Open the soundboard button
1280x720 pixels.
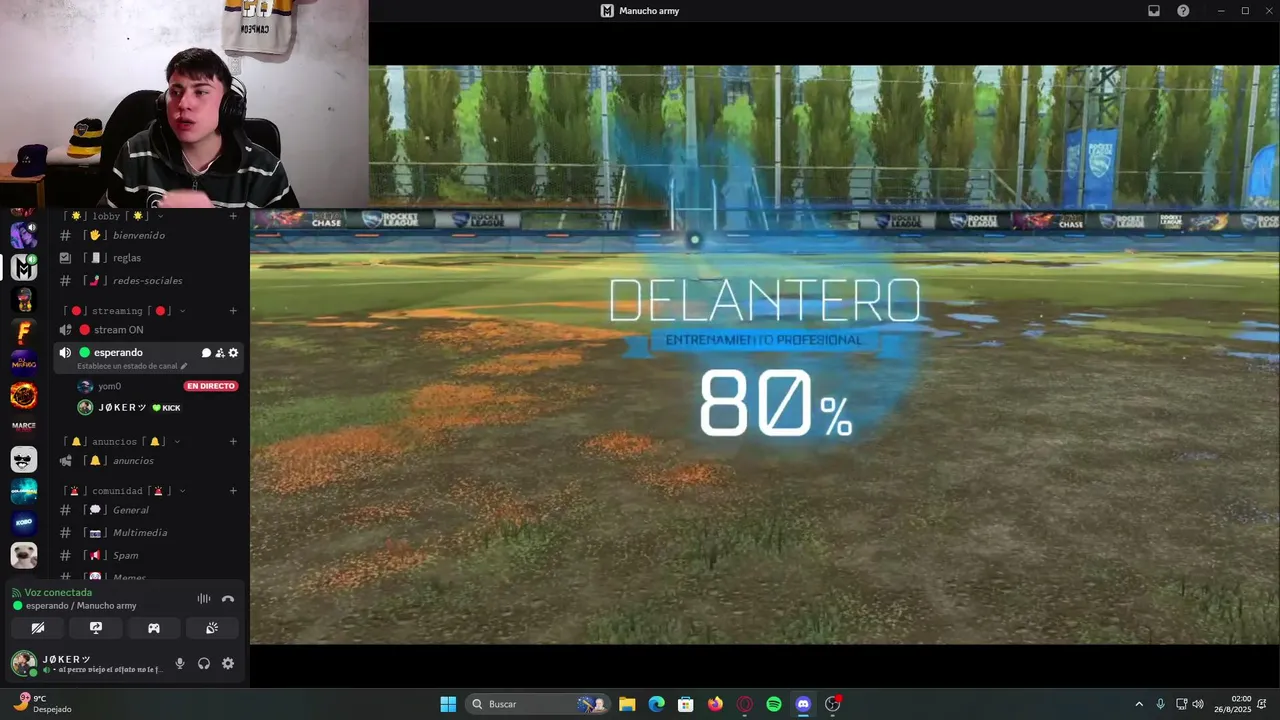click(212, 628)
